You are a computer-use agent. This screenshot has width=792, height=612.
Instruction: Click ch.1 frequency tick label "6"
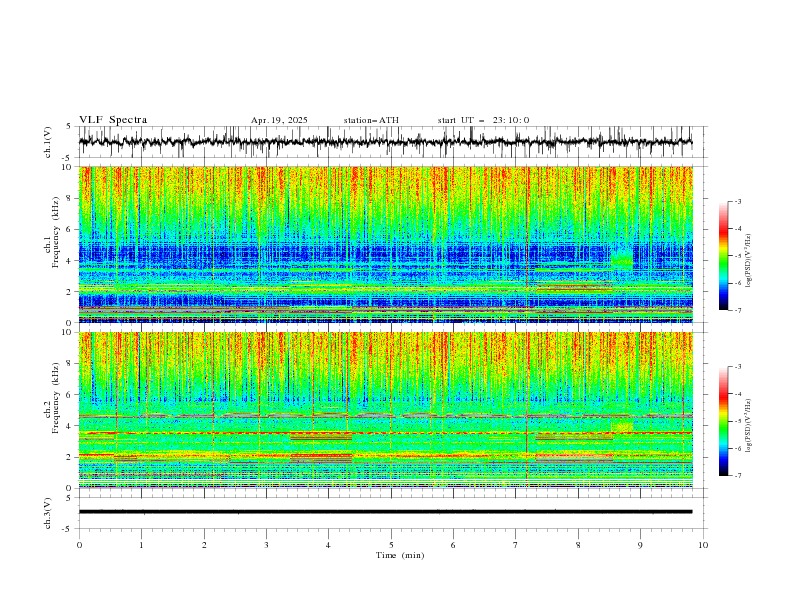71,229
